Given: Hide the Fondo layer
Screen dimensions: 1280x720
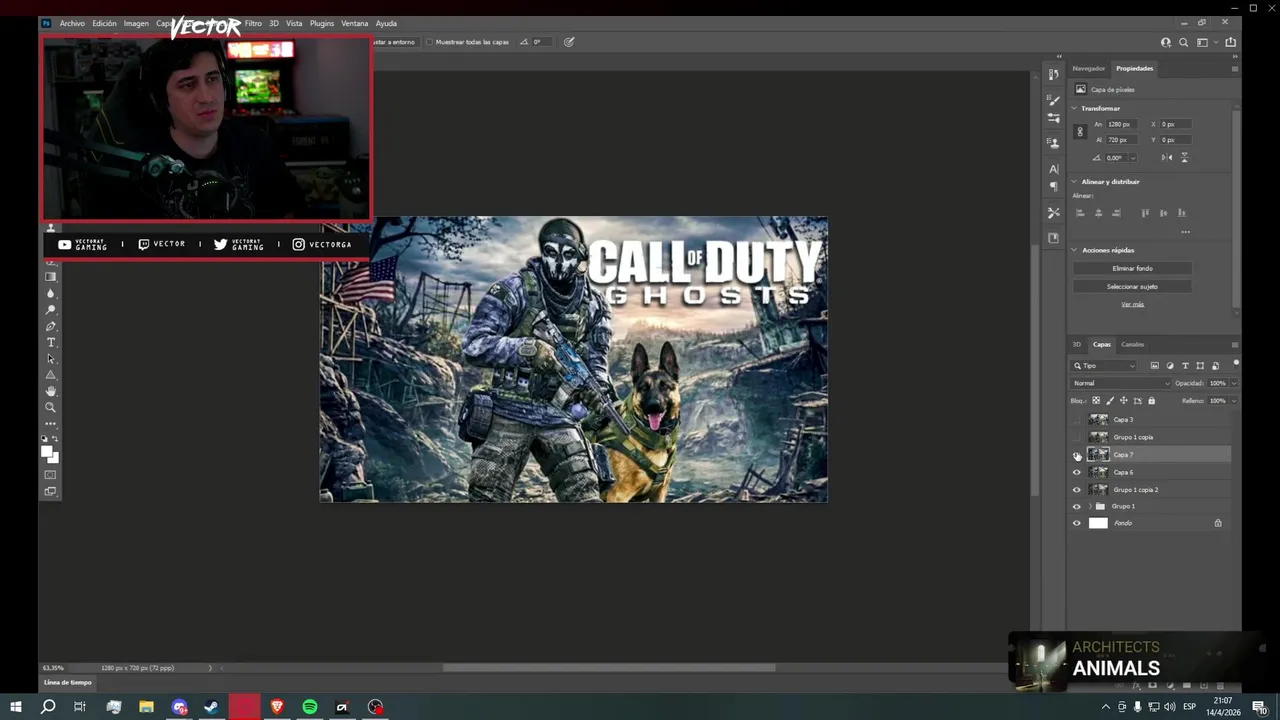Looking at the screenshot, I should point(1077,523).
